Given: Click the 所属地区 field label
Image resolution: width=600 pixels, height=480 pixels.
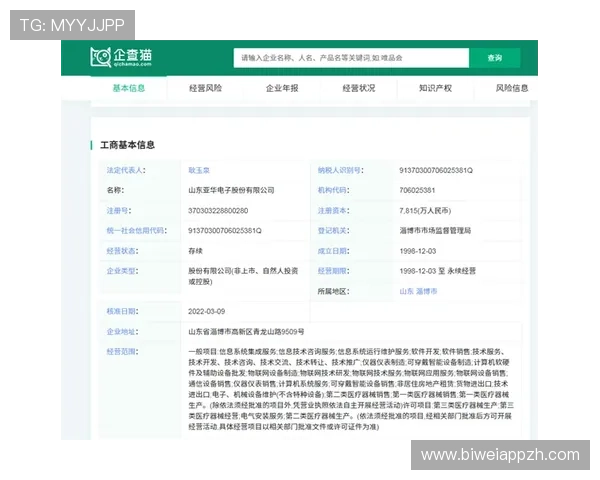Looking at the screenshot, I should click(x=333, y=291).
